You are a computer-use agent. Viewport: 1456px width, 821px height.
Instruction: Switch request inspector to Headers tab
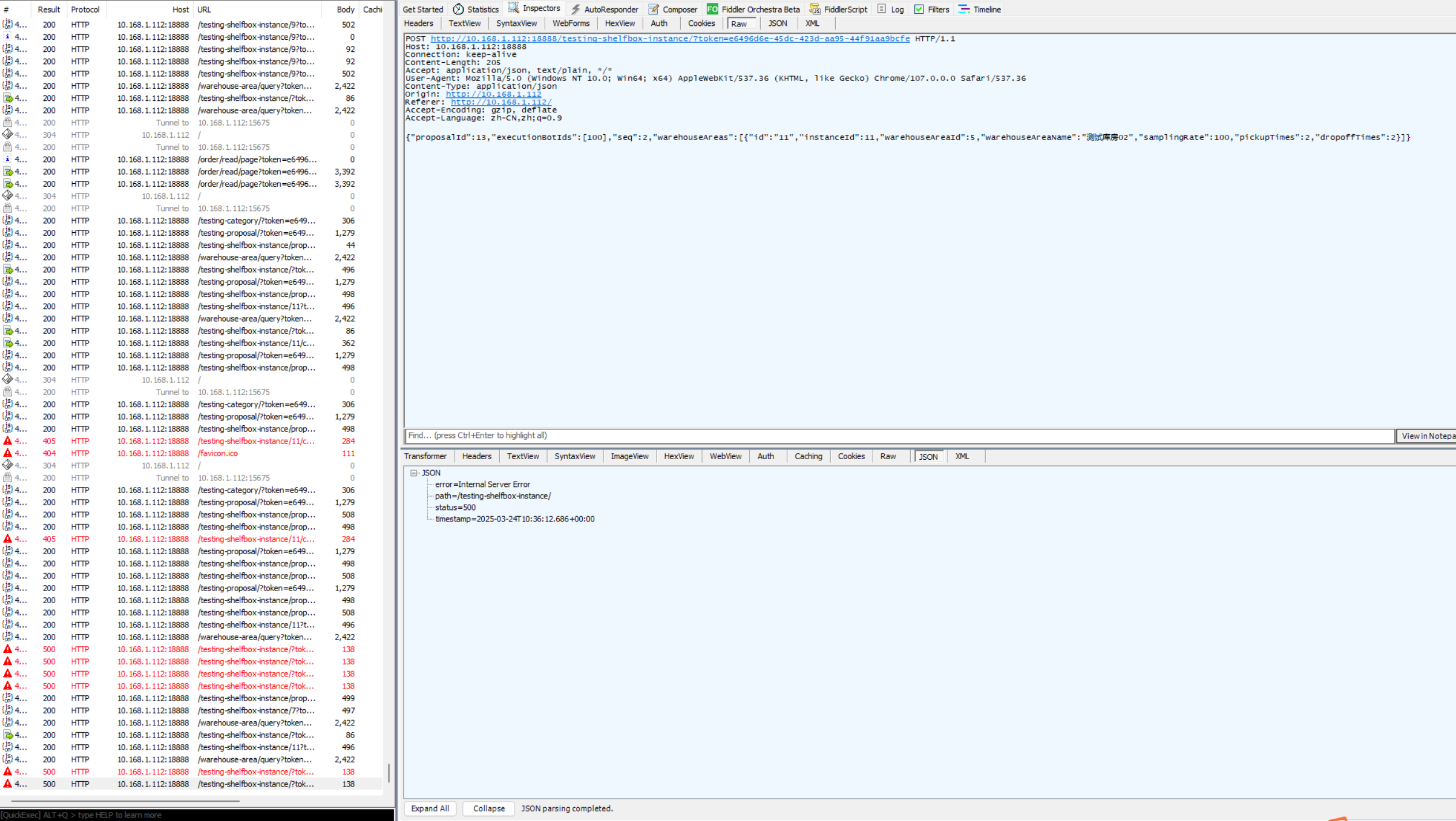tap(418, 24)
